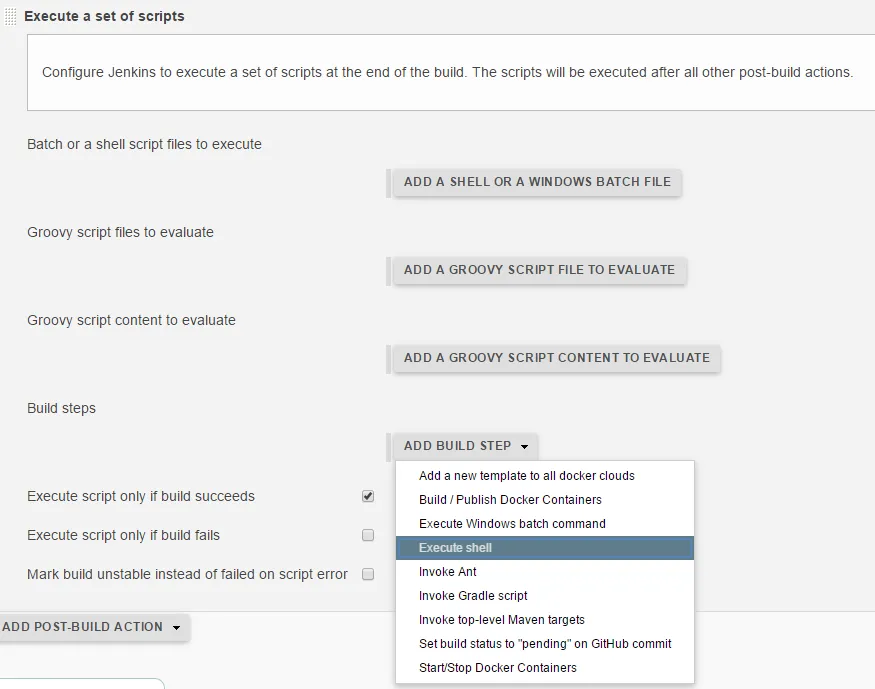Select Set build status to pending on GitHub commit
The image size is (875, 689).
pyautogui.click(x=545, y=644)
